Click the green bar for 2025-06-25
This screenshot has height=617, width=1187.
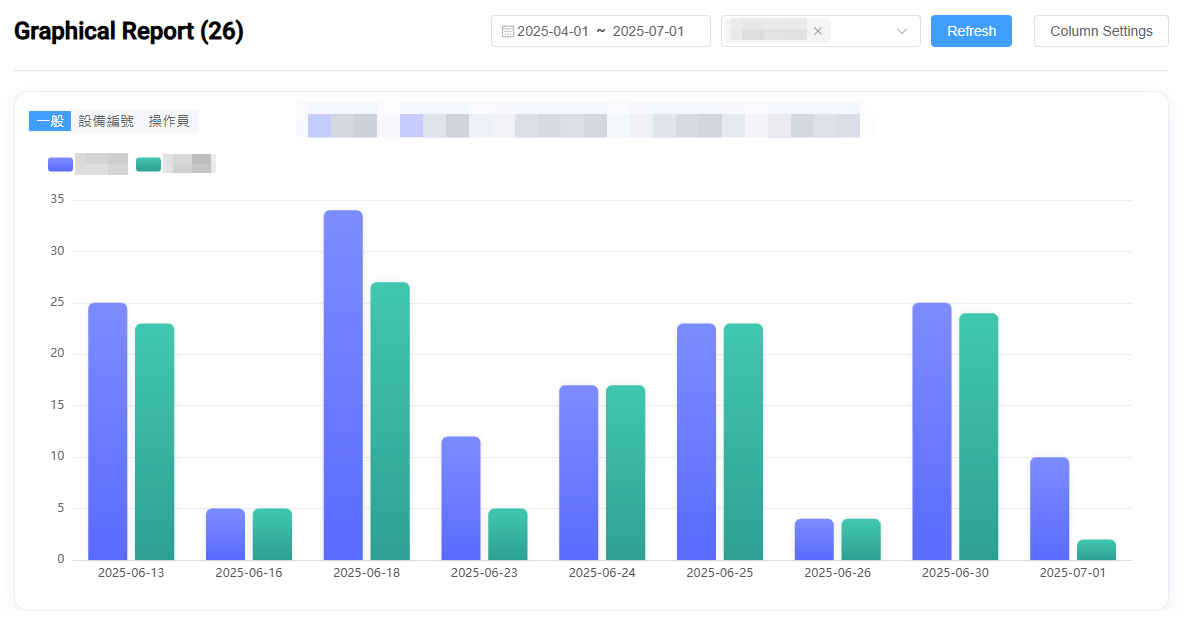click(743, 441)
